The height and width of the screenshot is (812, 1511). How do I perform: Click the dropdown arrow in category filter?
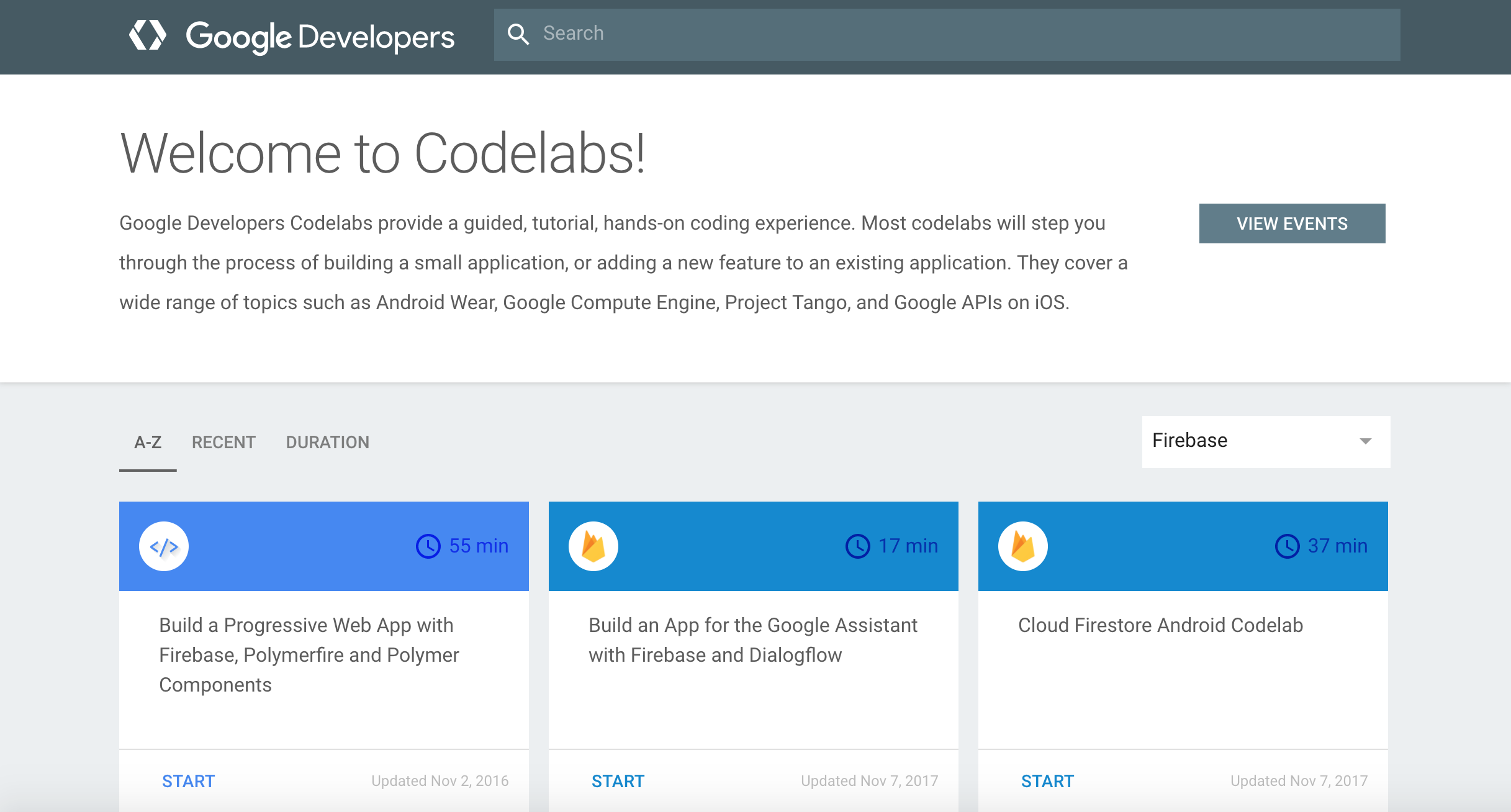pos(1365,441)
